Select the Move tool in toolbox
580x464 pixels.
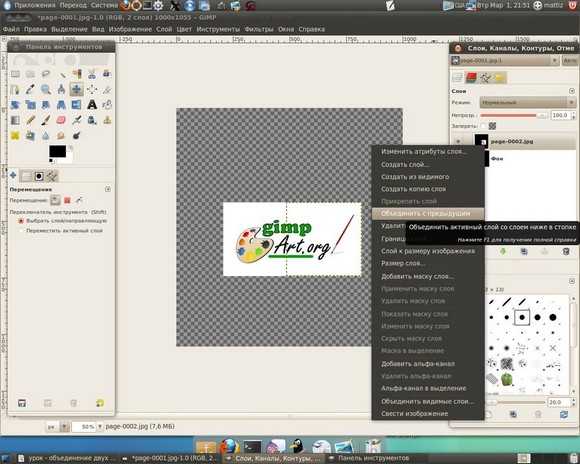click(x=77, y=89)
